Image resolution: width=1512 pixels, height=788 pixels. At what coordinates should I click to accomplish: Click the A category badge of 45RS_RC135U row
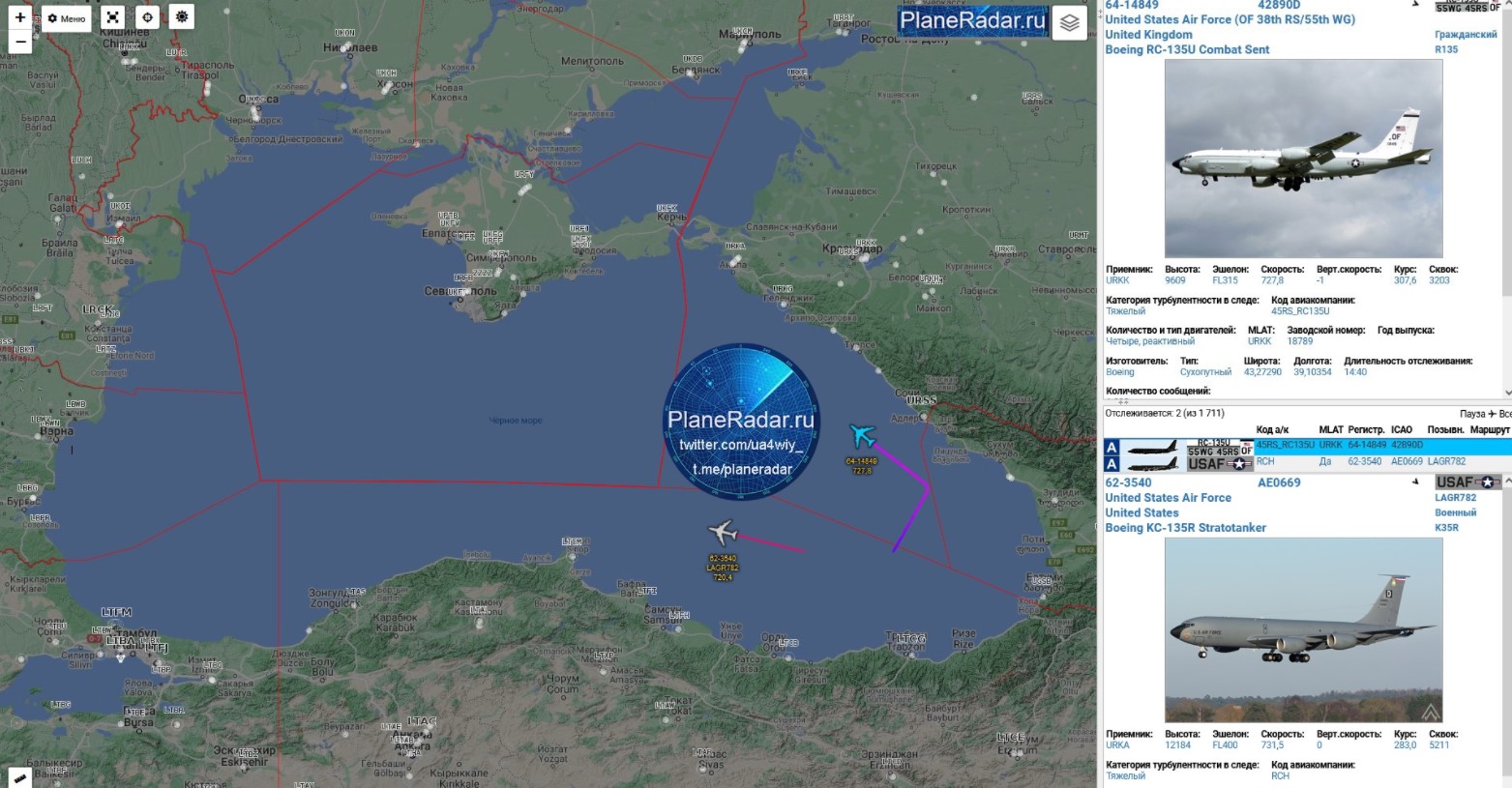click(1112, 448)
